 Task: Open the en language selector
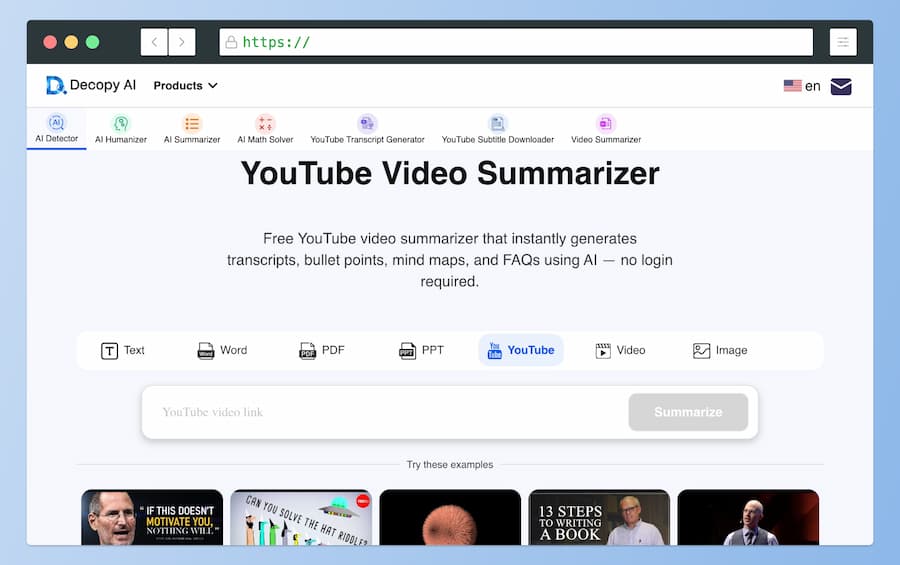[x=802, y=86]
